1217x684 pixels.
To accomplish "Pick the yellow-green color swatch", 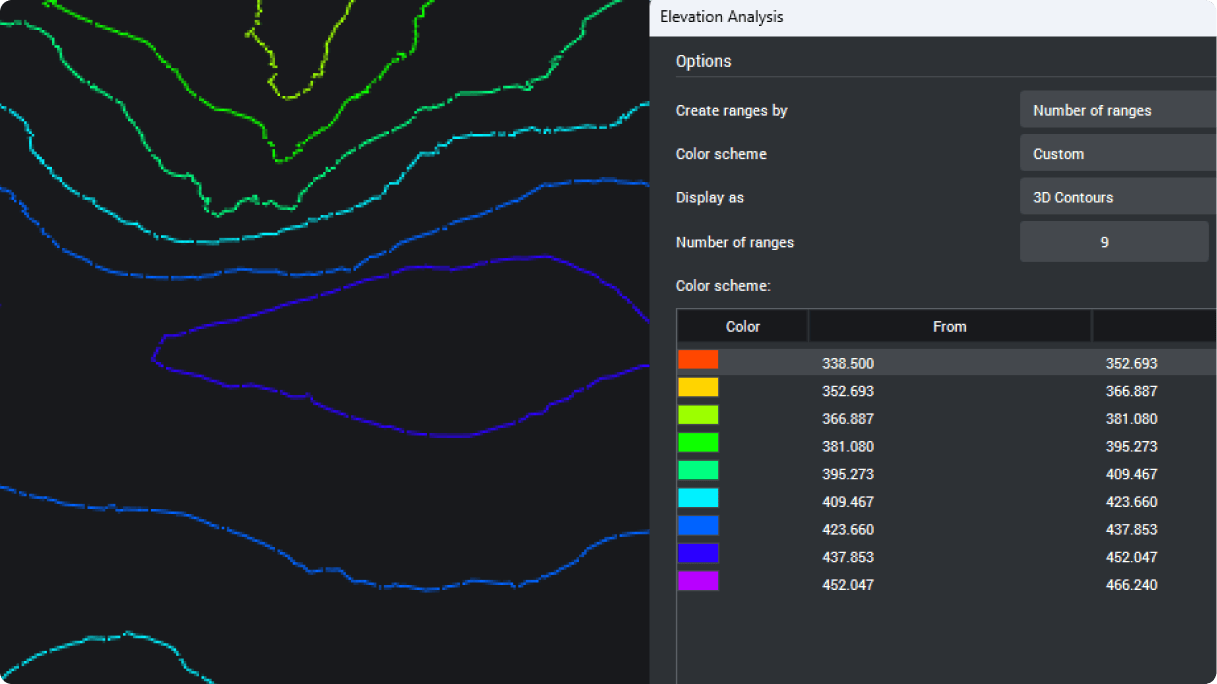I will [x=698, y=414].
